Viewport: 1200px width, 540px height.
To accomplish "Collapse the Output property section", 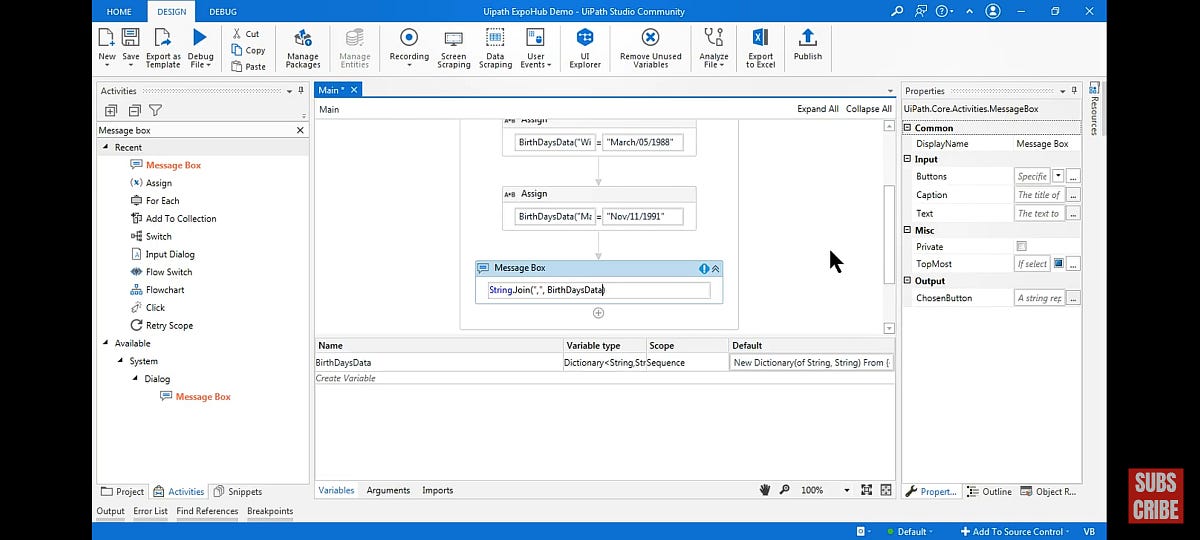I will pos(907,281).
